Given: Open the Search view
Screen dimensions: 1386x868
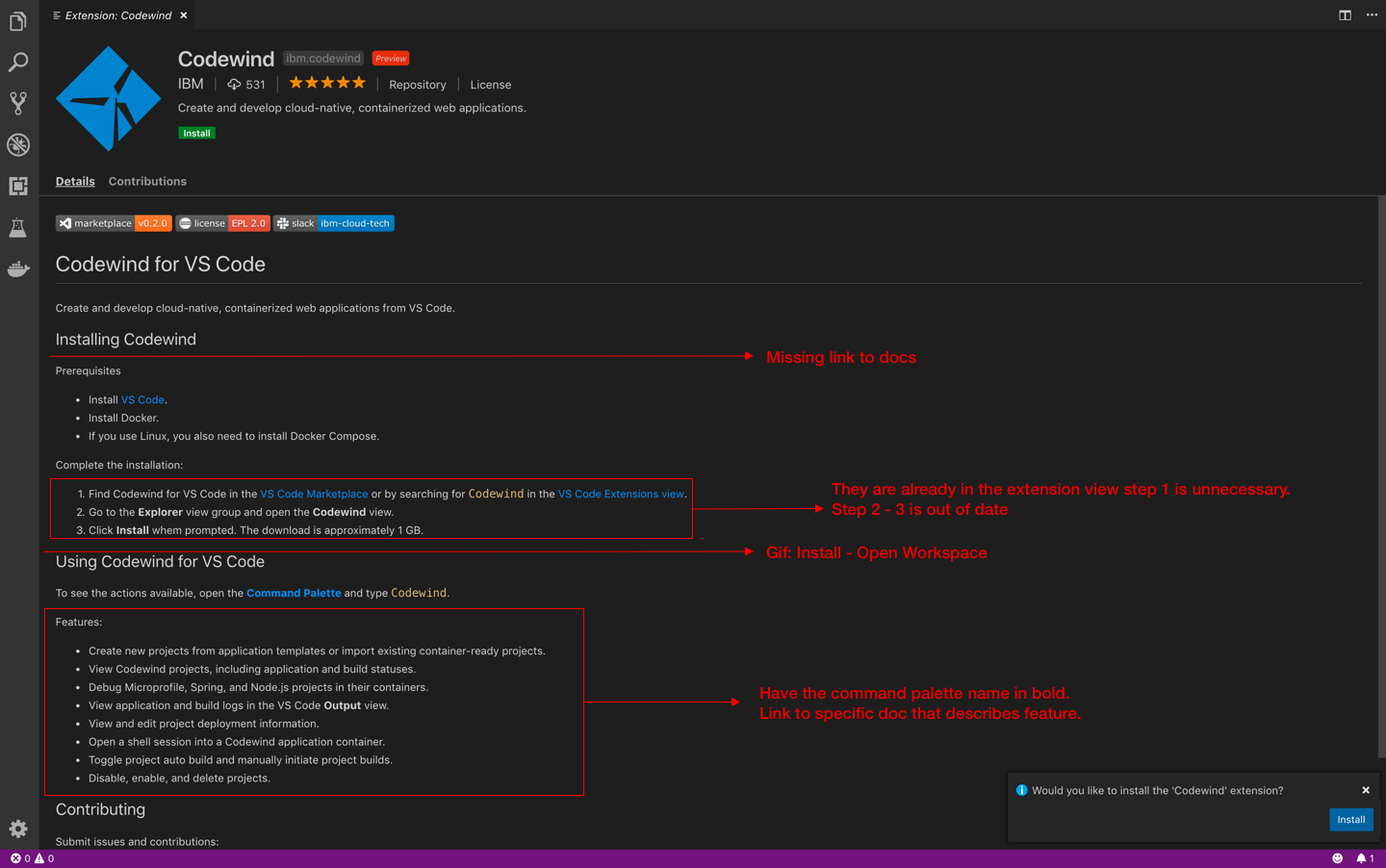Looking at the screenshot, I should click(17, 62).
